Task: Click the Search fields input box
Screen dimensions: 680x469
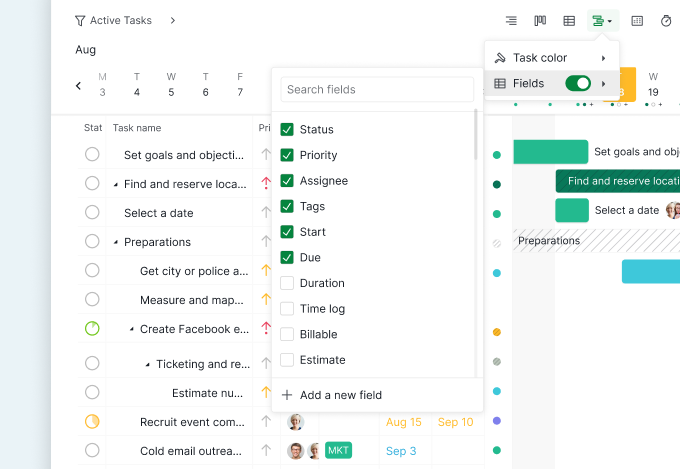Action: pyautogui.click(x=377, y=89)
